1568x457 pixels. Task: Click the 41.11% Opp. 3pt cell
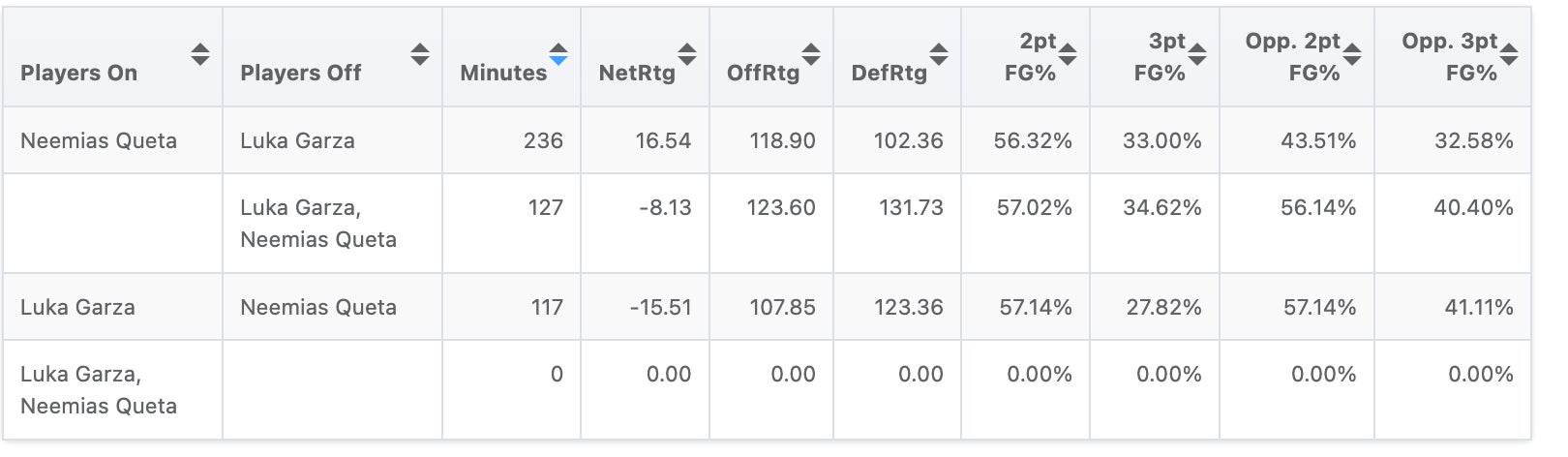pyautogui.click(x=1478, y=307)
